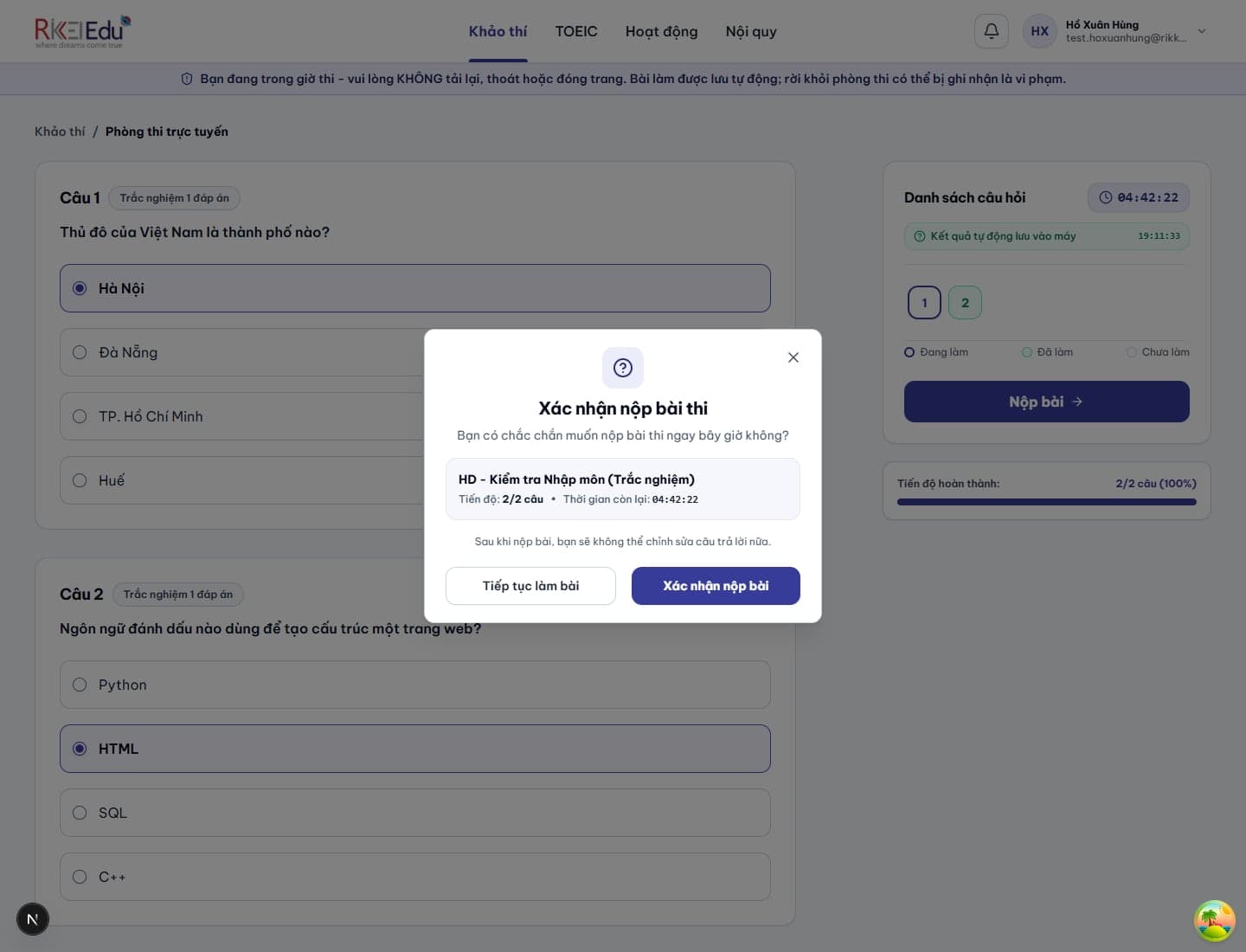Open the notifications bell
Viewport: 1246px width, 952px height.
click(992, 31)
